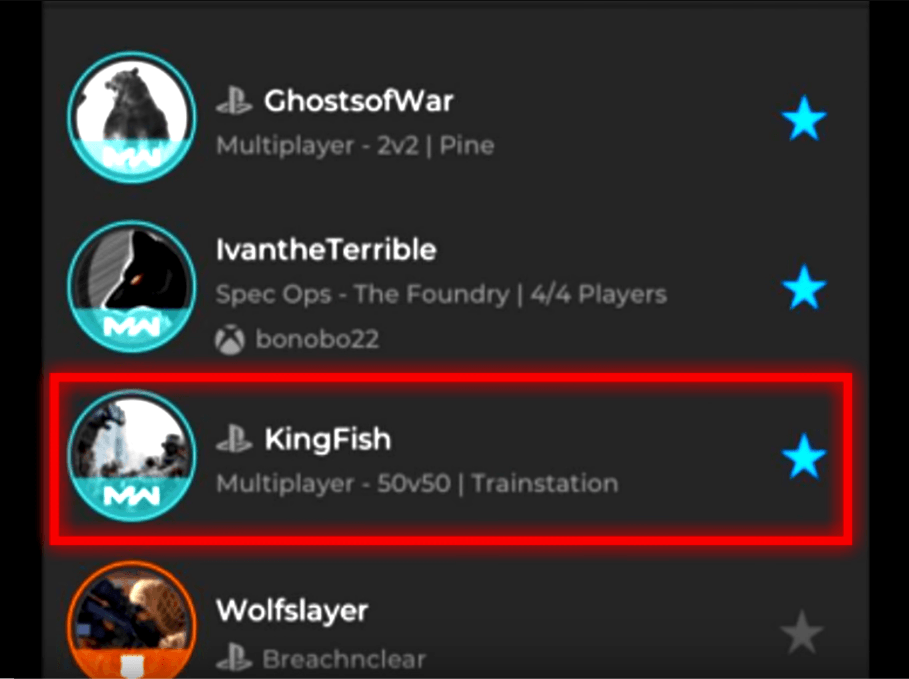Screen dimensions: 909x679
Task: Remove KingFish from favorites via star
Action: pos(803,456)
